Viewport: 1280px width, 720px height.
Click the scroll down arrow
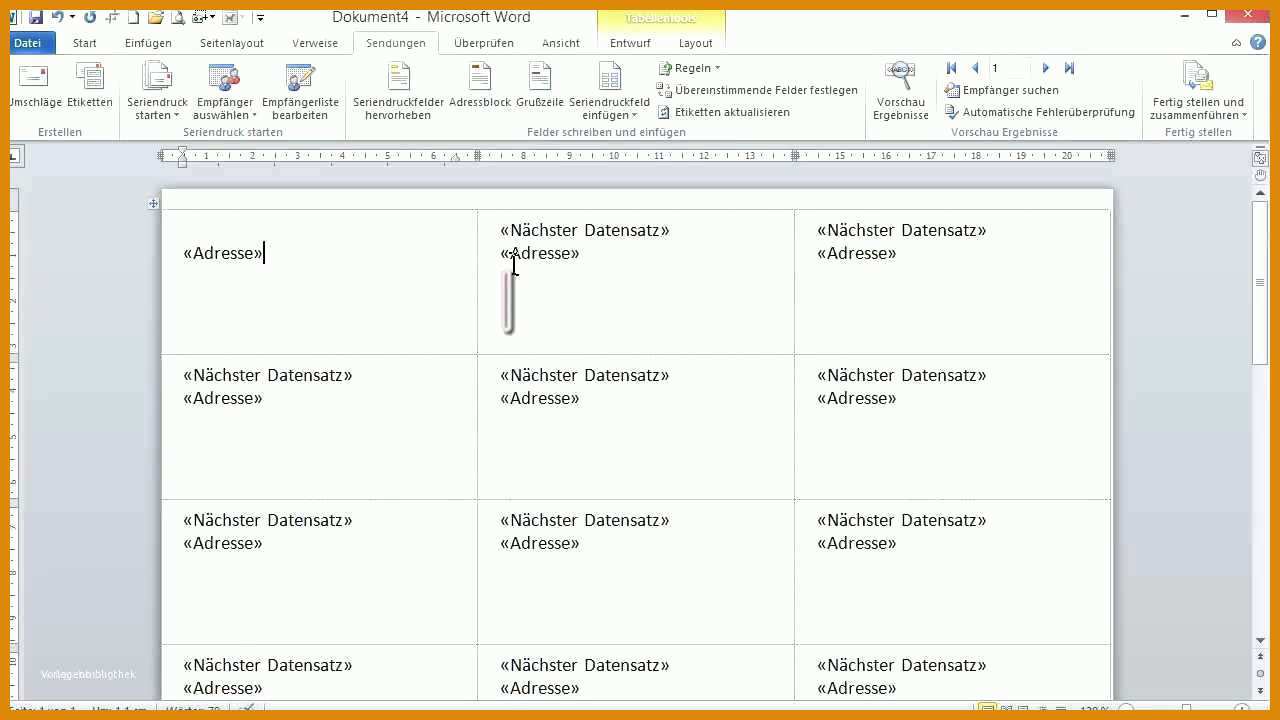point(1260,641)
